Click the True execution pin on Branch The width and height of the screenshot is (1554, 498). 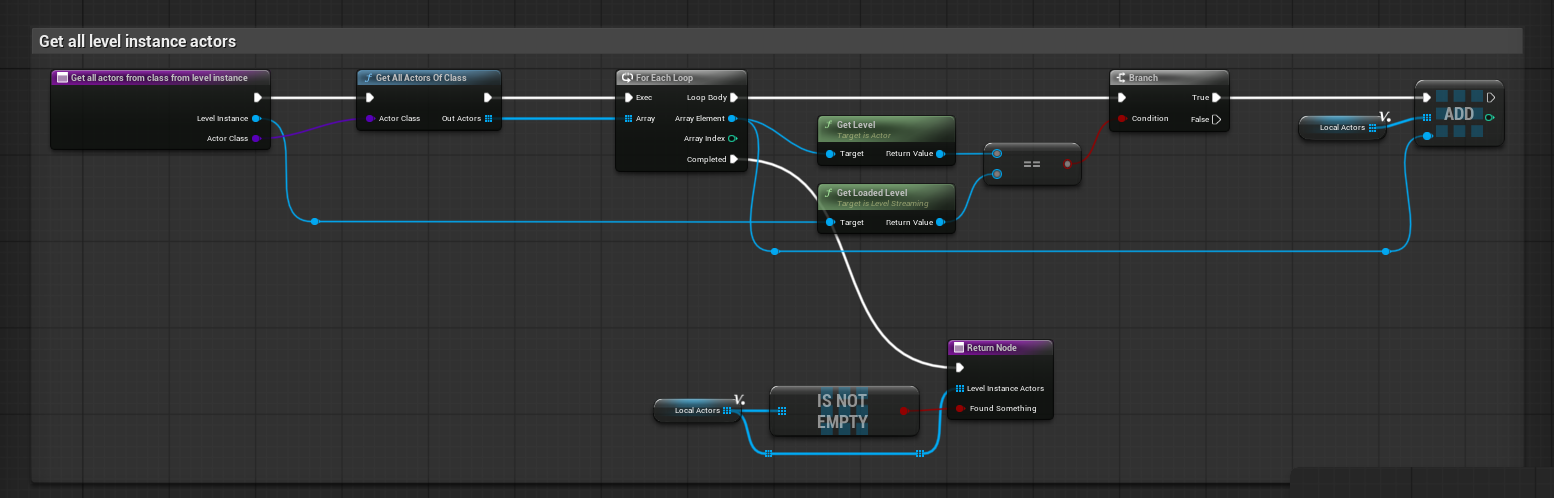click(x=1216, y=98)
